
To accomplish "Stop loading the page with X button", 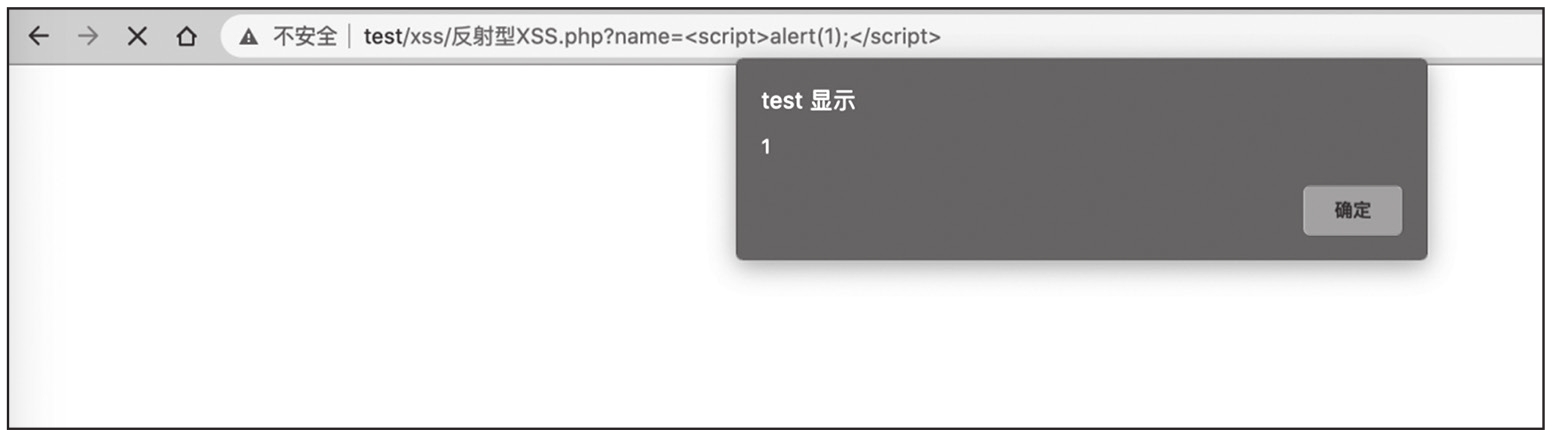I will pyautogui.click(x=137, y=37).
